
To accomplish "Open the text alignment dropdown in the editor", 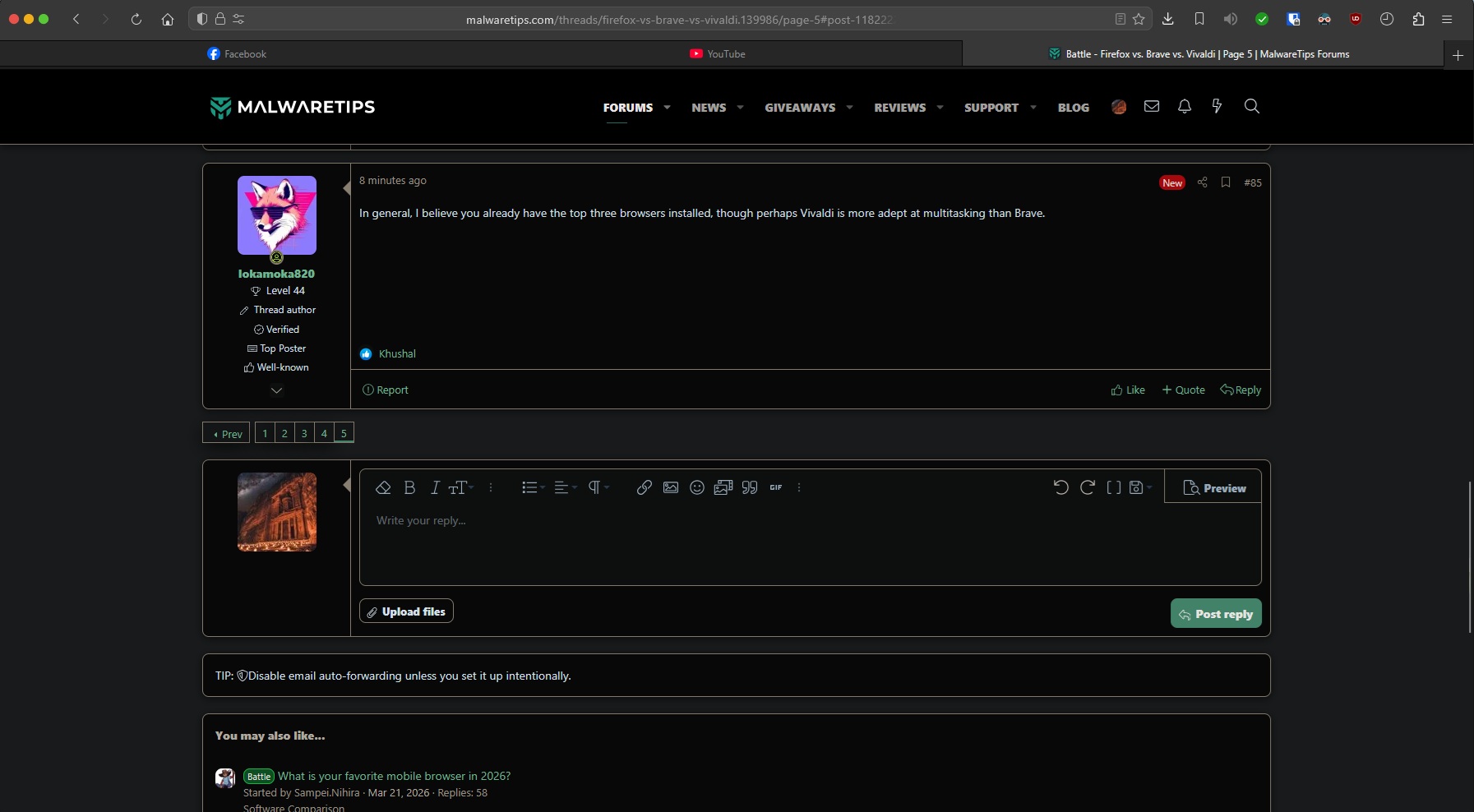I will point(566,487).
